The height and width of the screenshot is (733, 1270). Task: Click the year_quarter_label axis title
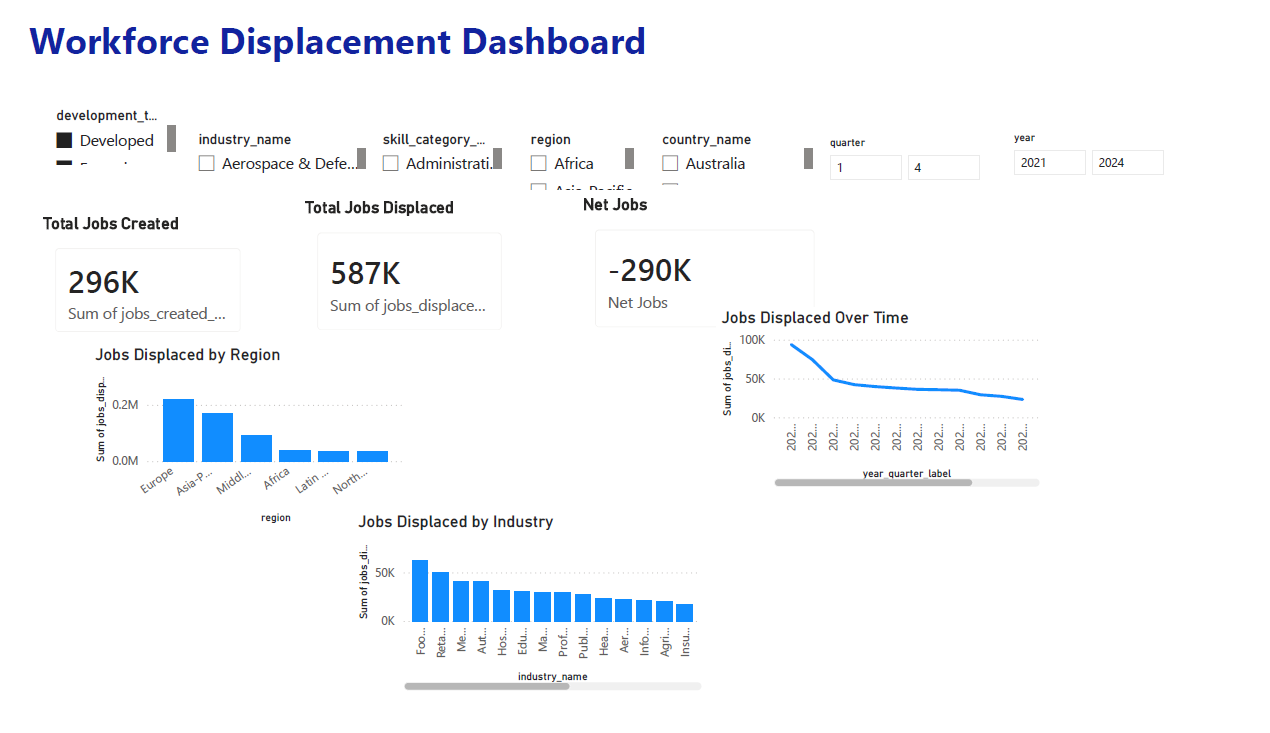click(907, 473)
